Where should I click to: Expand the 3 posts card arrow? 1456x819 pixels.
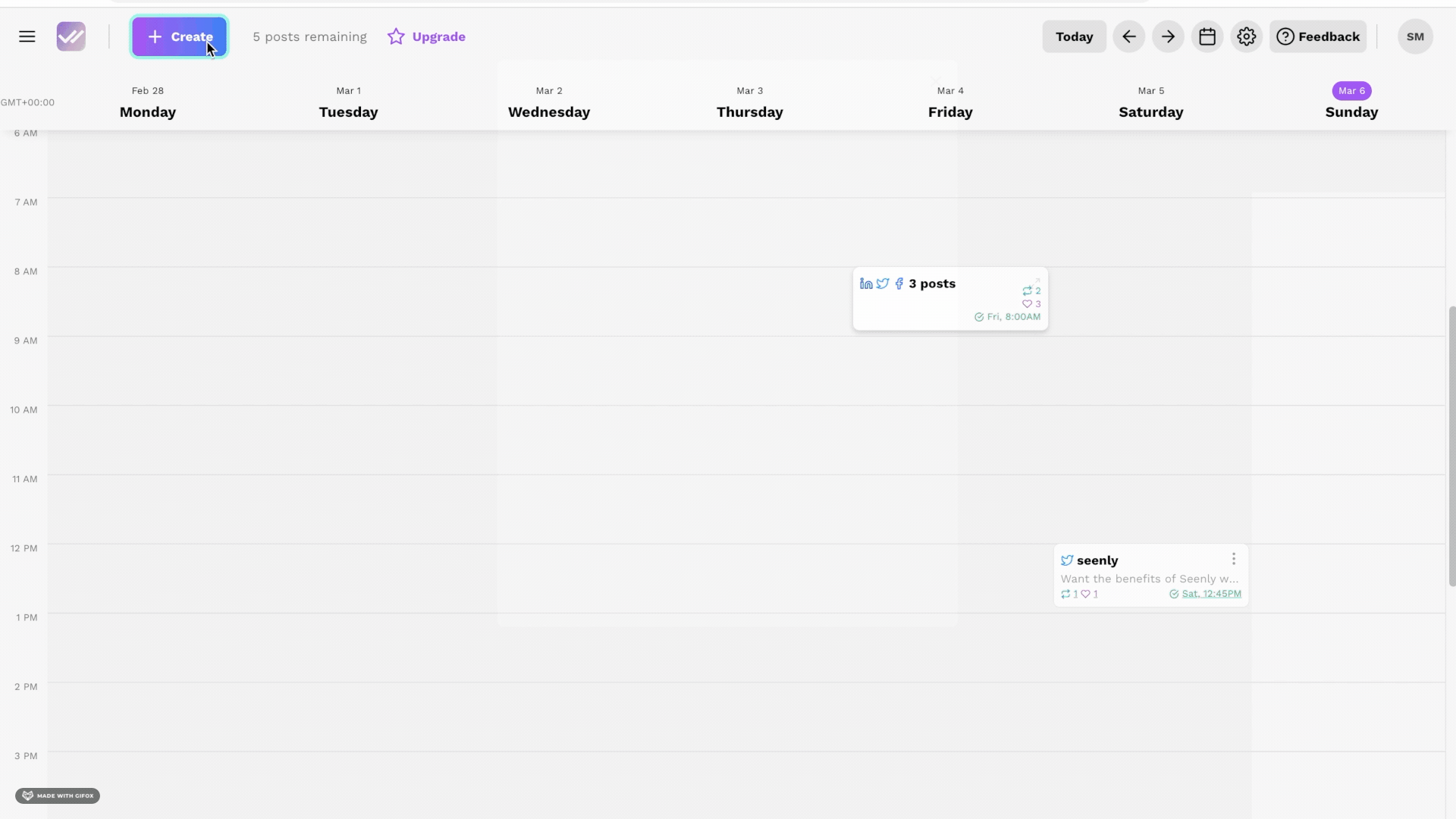[1037, 280]
